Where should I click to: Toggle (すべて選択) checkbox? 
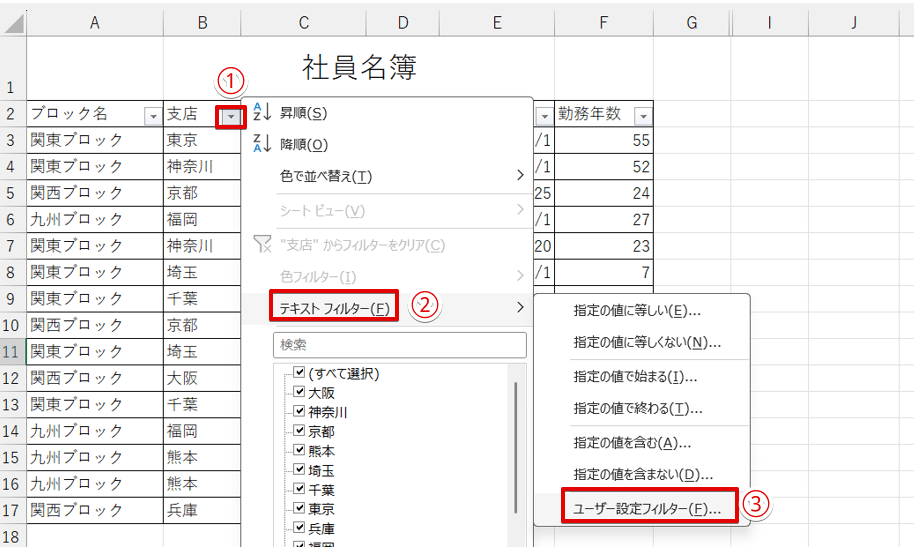(299, 372)
